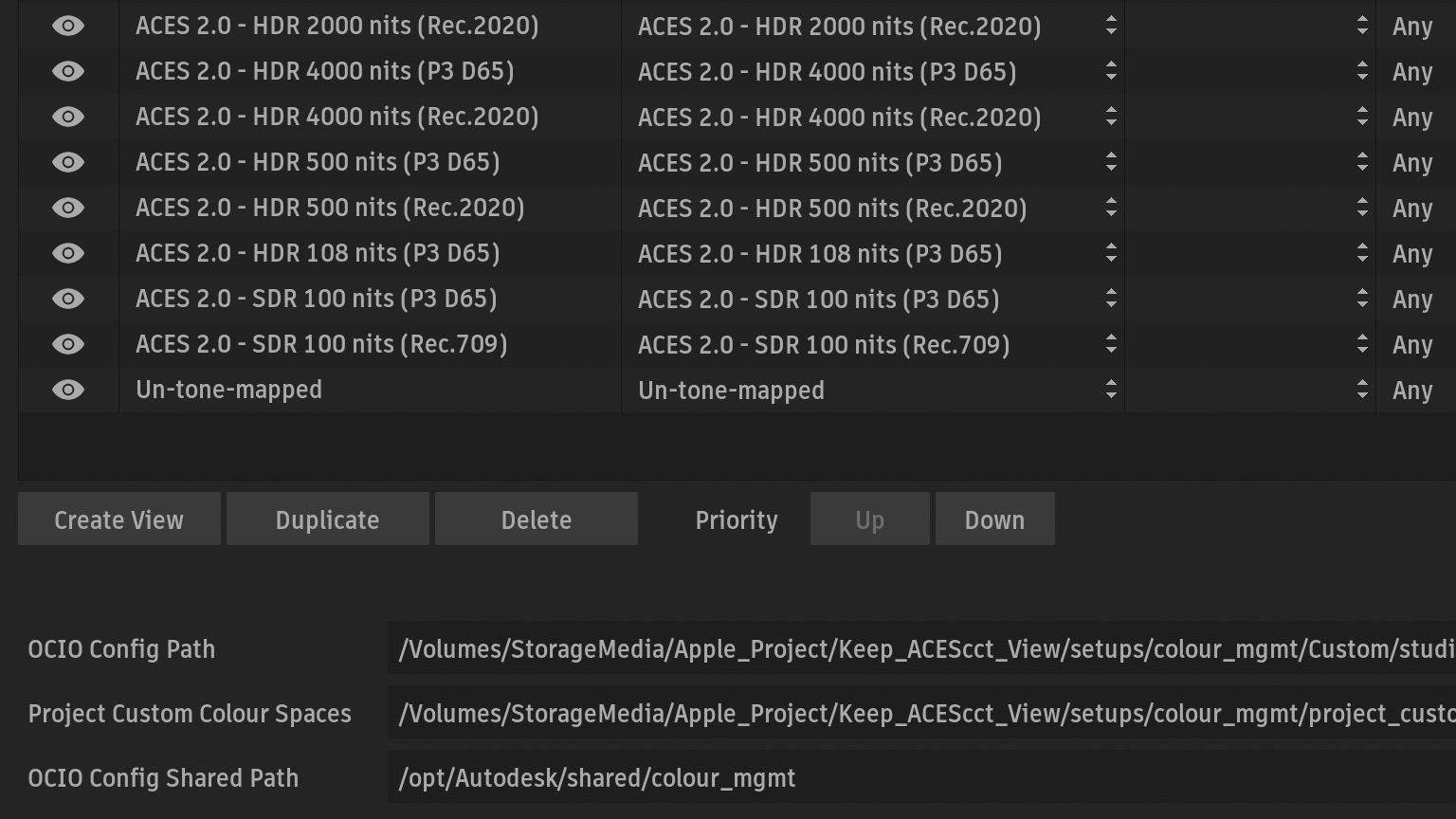Toggle the Un-tone-mapped view visibility
Screen dimensions: 1456x819
[x=68, y=390]
